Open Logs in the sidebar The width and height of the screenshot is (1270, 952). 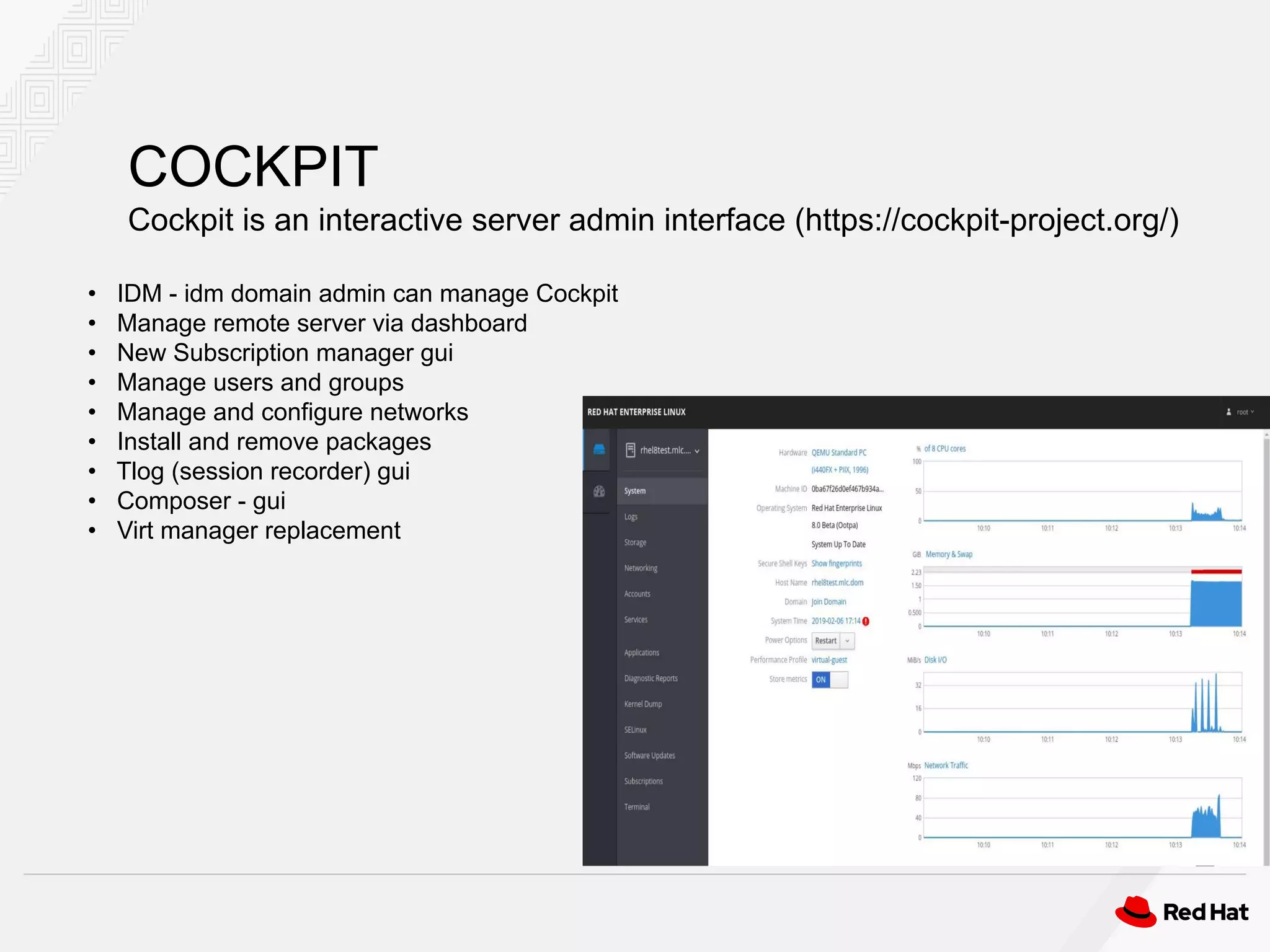(662, 517)
